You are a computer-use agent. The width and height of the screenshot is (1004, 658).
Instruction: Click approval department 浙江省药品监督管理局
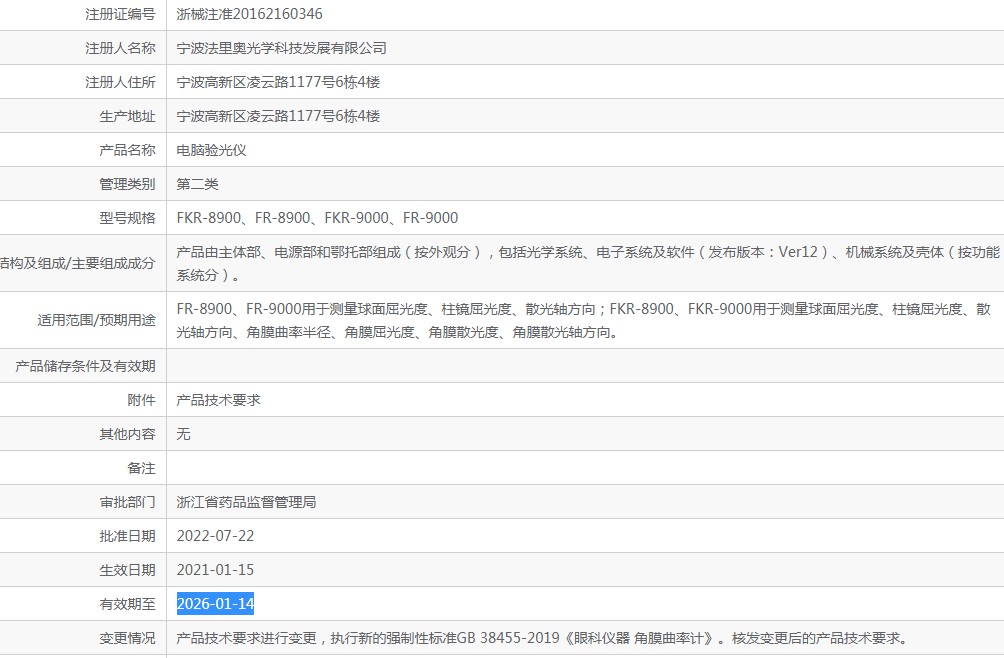(x=246, y=501)
